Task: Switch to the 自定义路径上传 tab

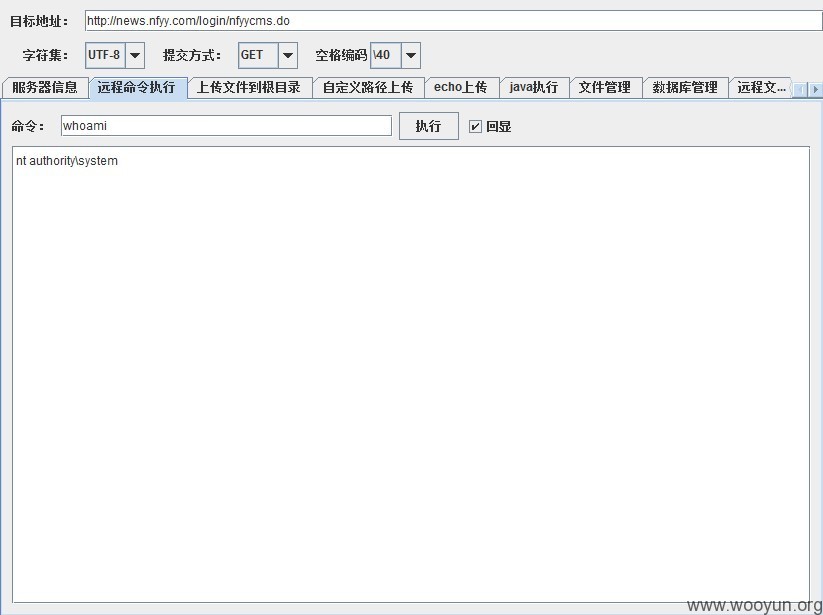Action: 368,88
